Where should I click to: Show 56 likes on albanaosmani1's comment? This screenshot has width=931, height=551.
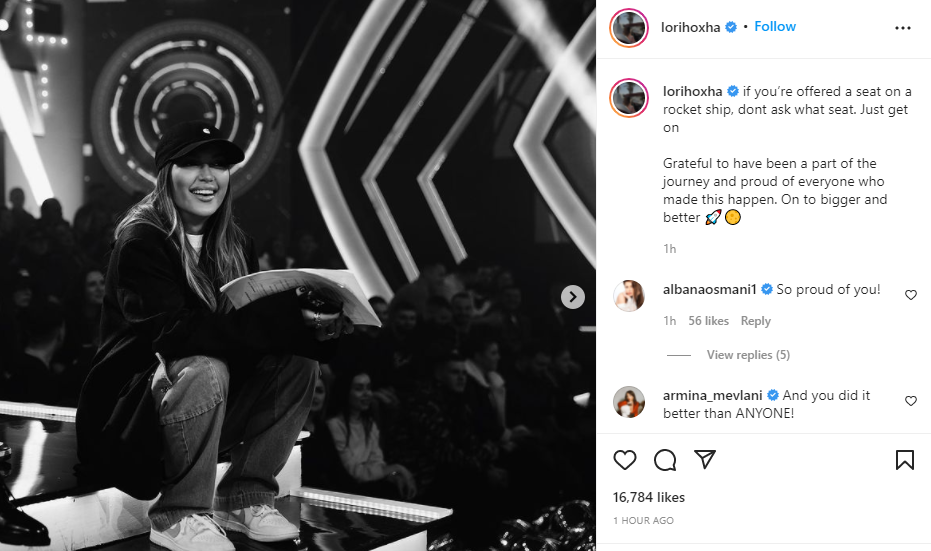[709, 321]
